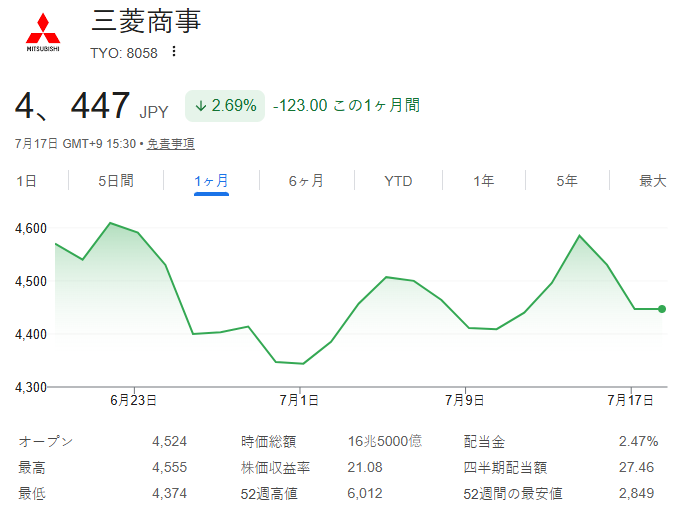Click the 最低 label

[32, 493]
